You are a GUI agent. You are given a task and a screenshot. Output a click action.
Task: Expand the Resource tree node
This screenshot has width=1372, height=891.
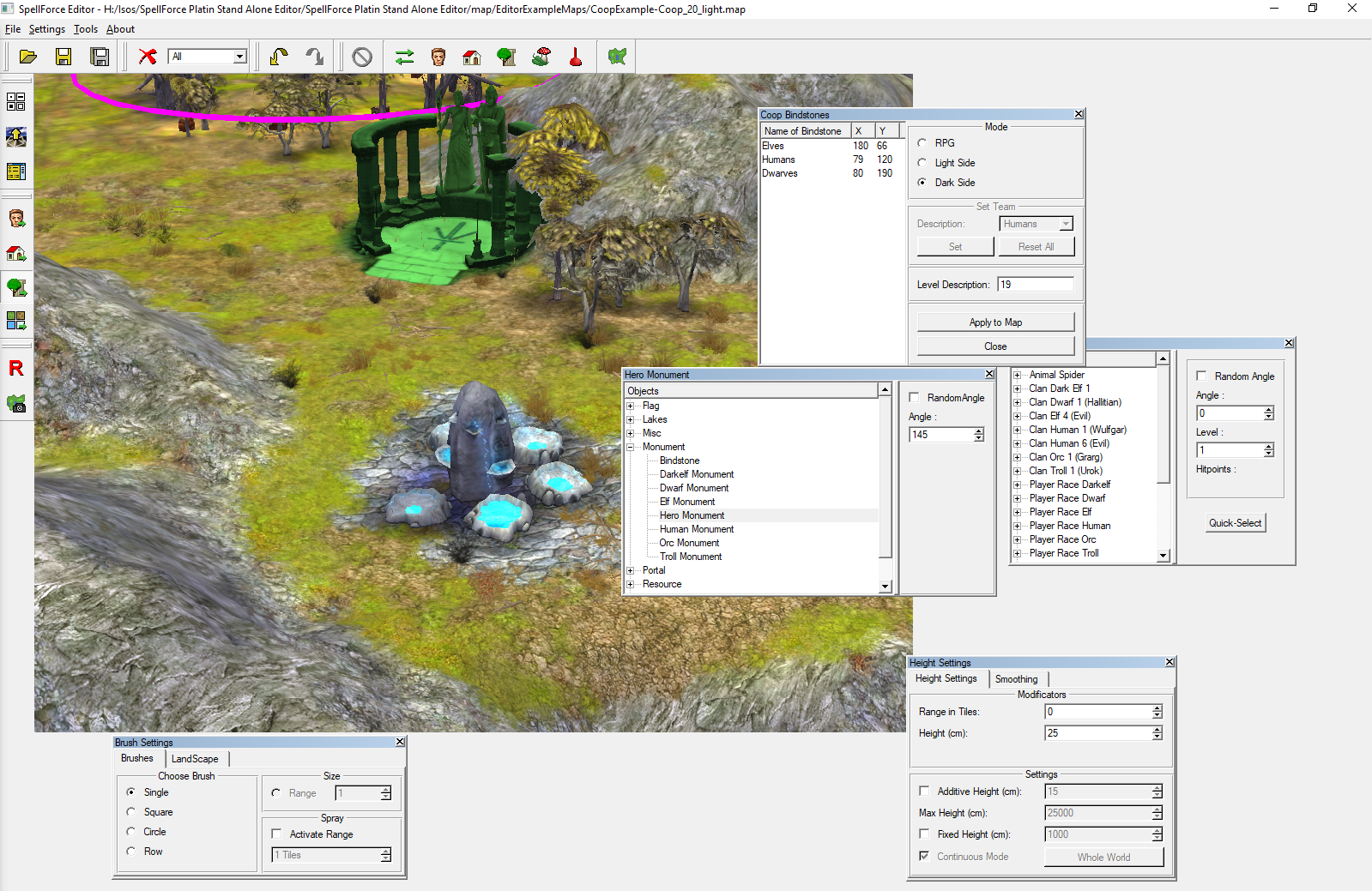point(631,584)
